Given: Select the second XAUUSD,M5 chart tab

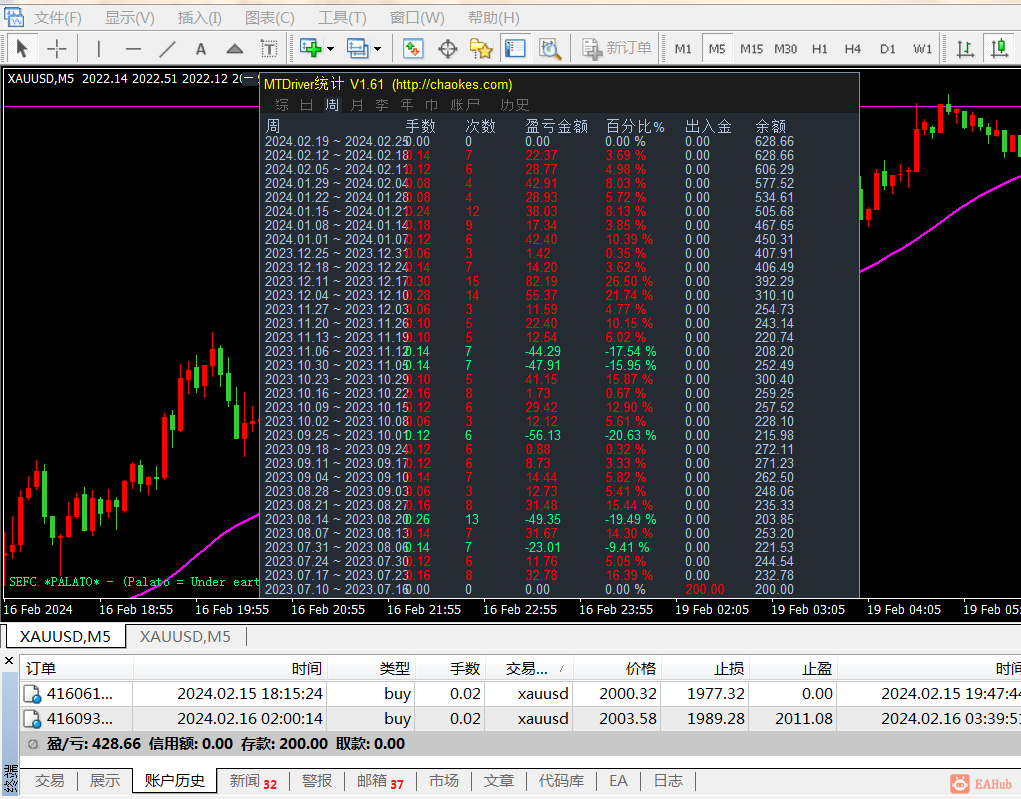Looking at the screenshot, I should tap(185, 636).
